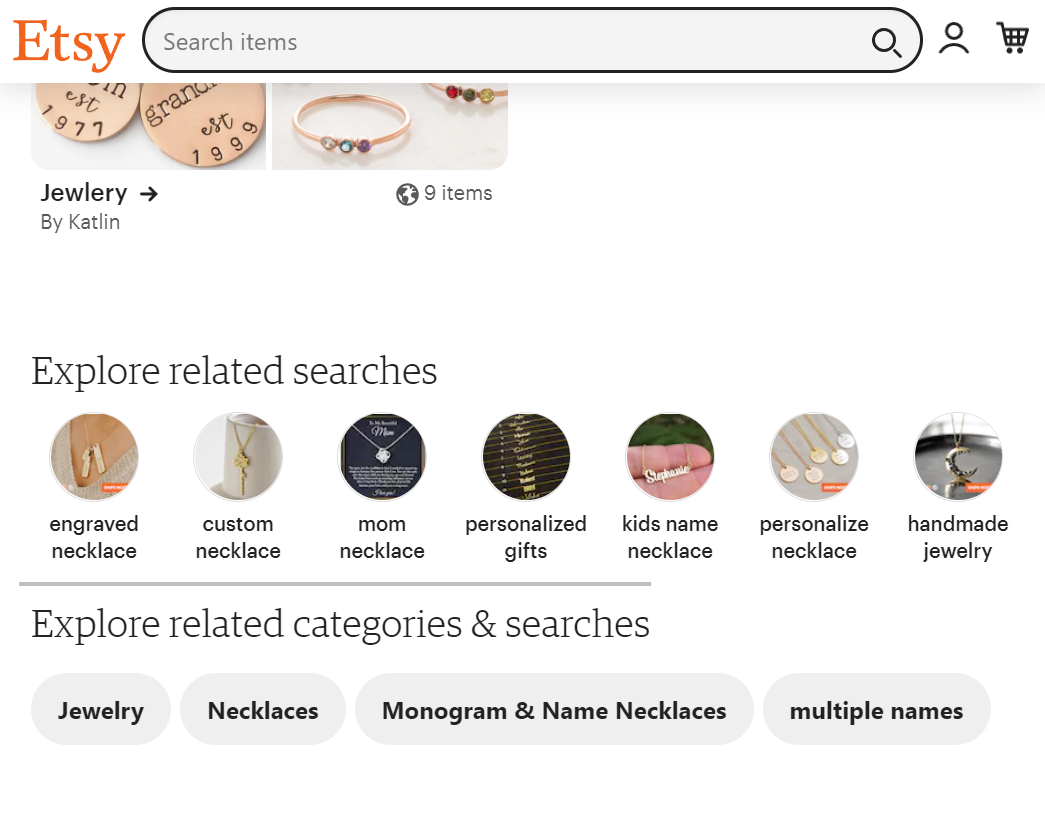The width and height of the screenshot is (1045, 816).
Task: Click the globe icon next to 9 items
Action: pos(406,193)
